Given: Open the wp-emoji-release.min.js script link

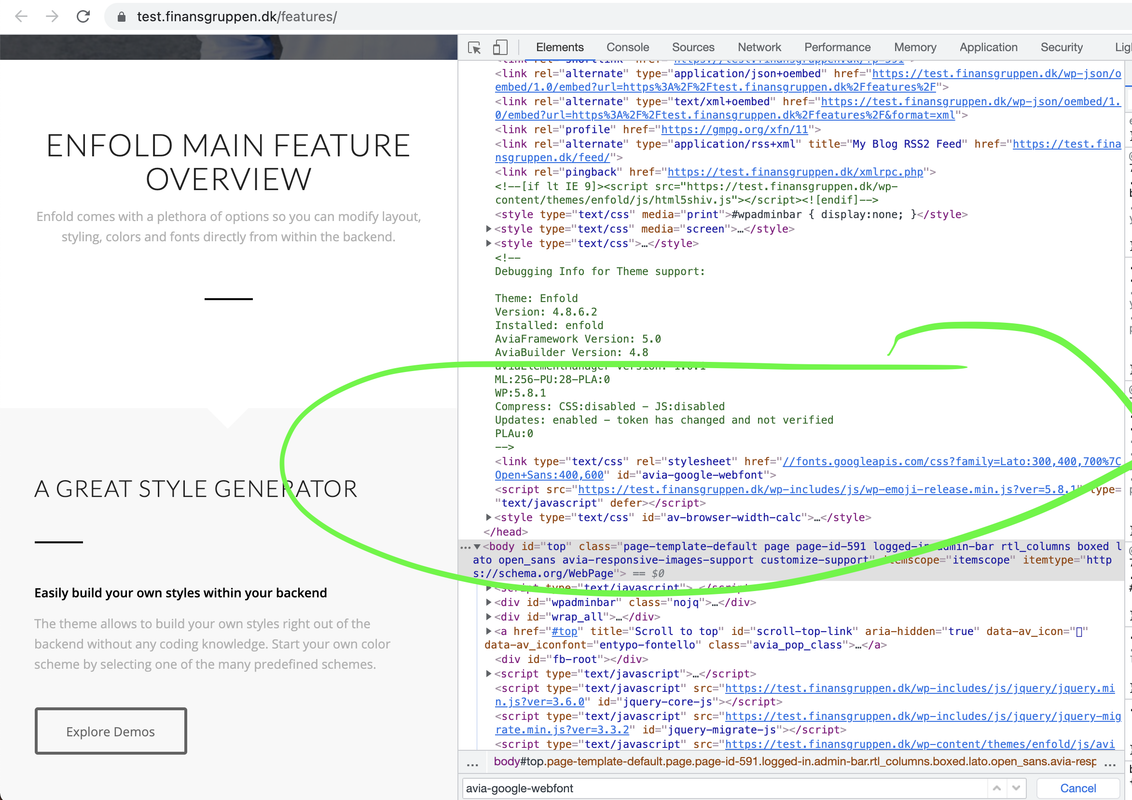Looking at the screenshot, I should (x=828, y=489).
